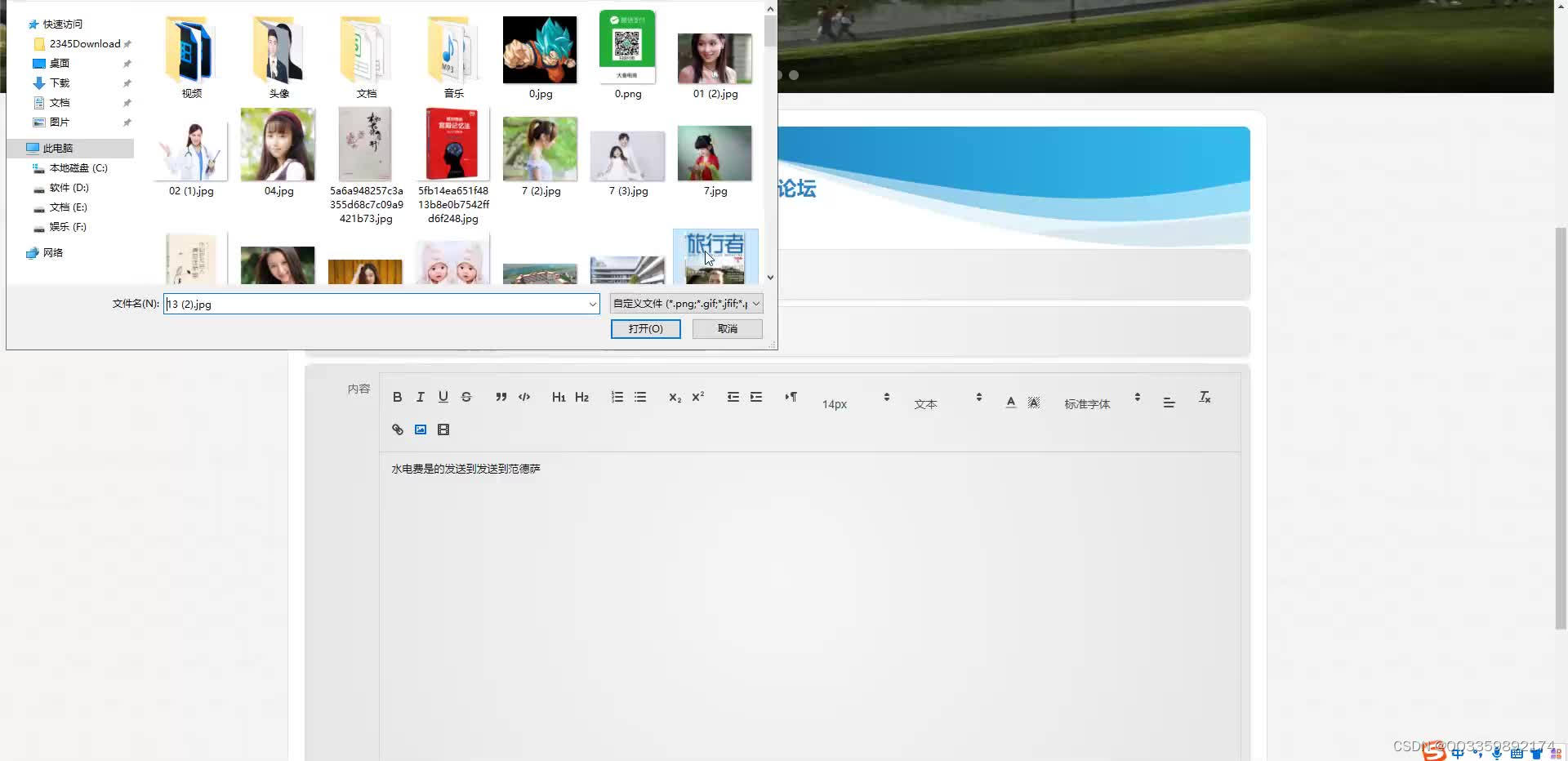Click the file list scroll-up arrow

point(770,9)
